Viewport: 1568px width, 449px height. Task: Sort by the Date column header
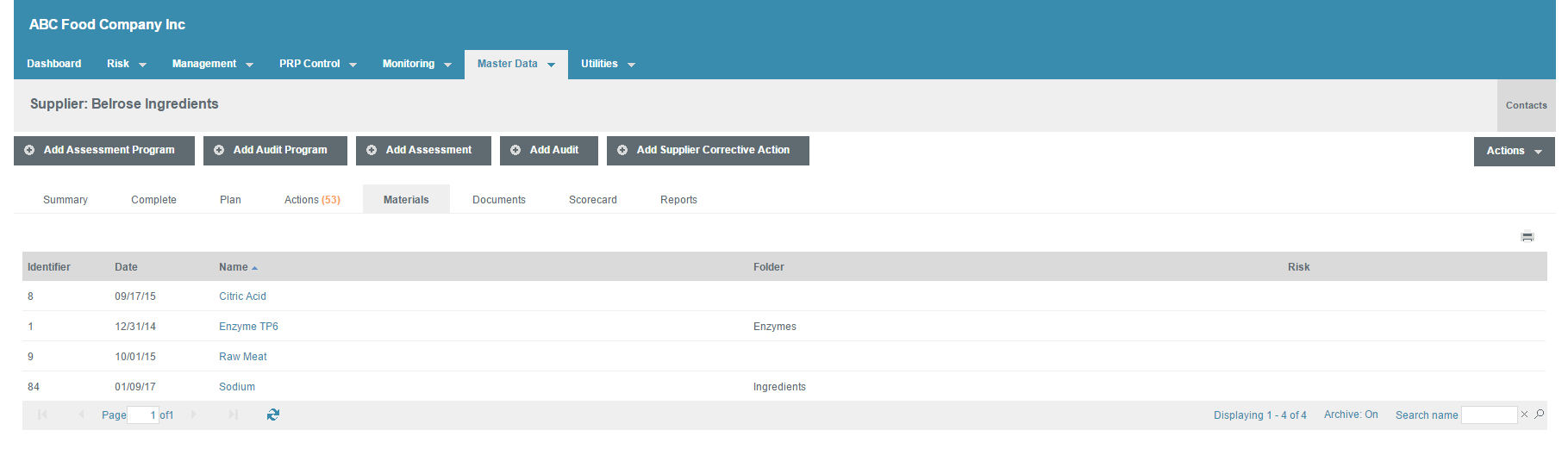126,267
